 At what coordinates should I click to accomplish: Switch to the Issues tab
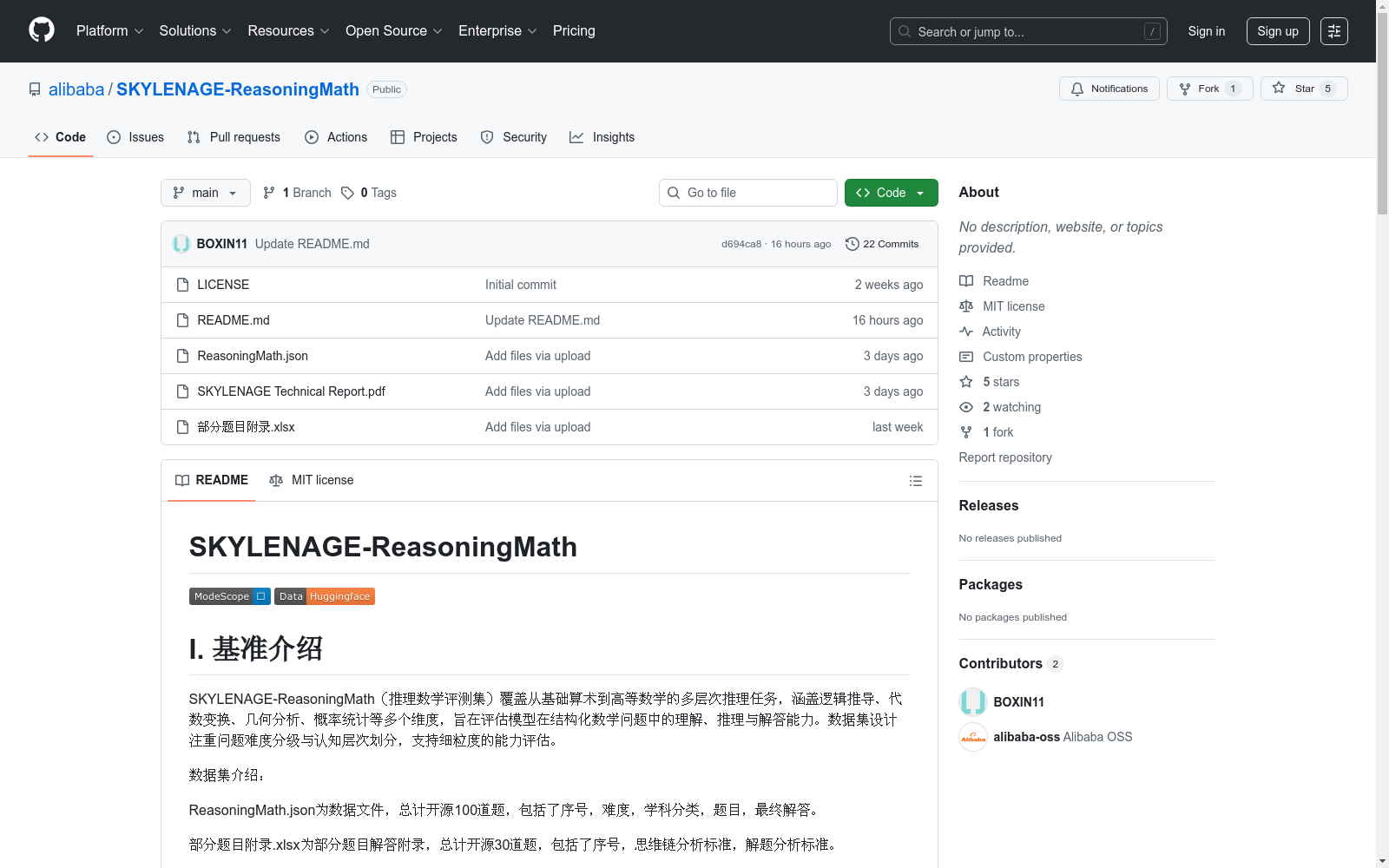tap(135, 137)
